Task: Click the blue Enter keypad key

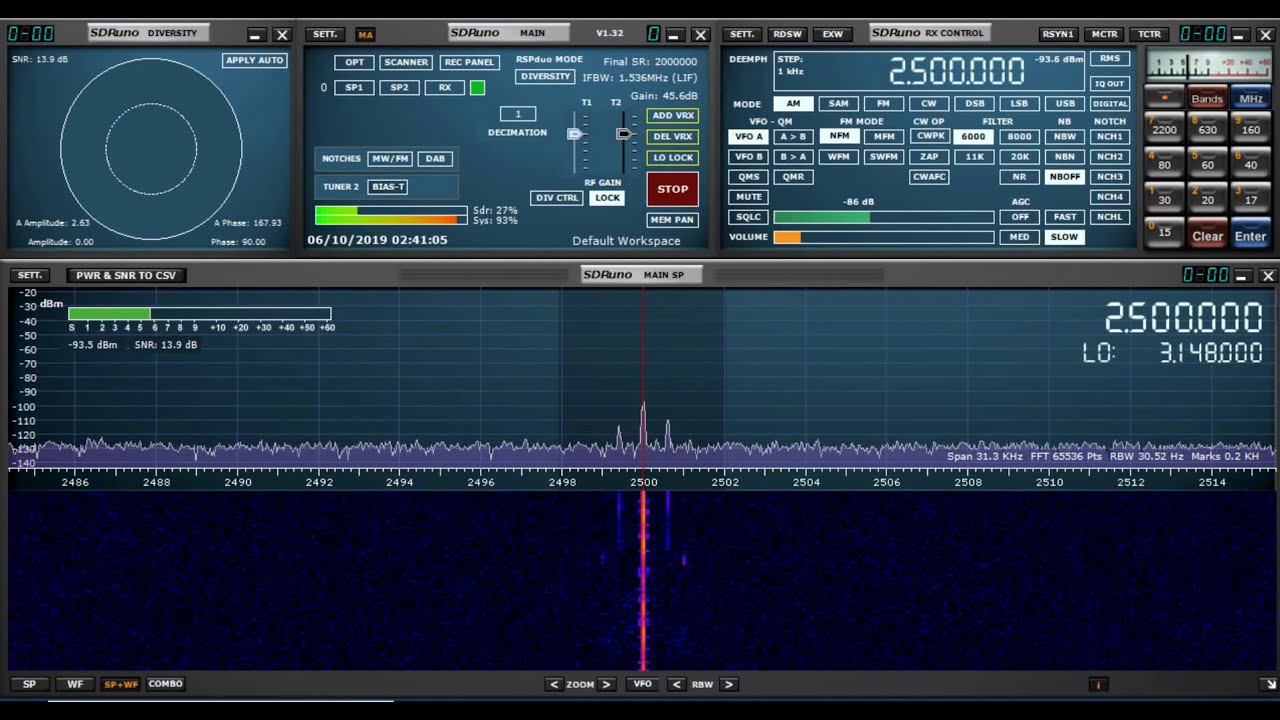Action: tap(1251, 236)
